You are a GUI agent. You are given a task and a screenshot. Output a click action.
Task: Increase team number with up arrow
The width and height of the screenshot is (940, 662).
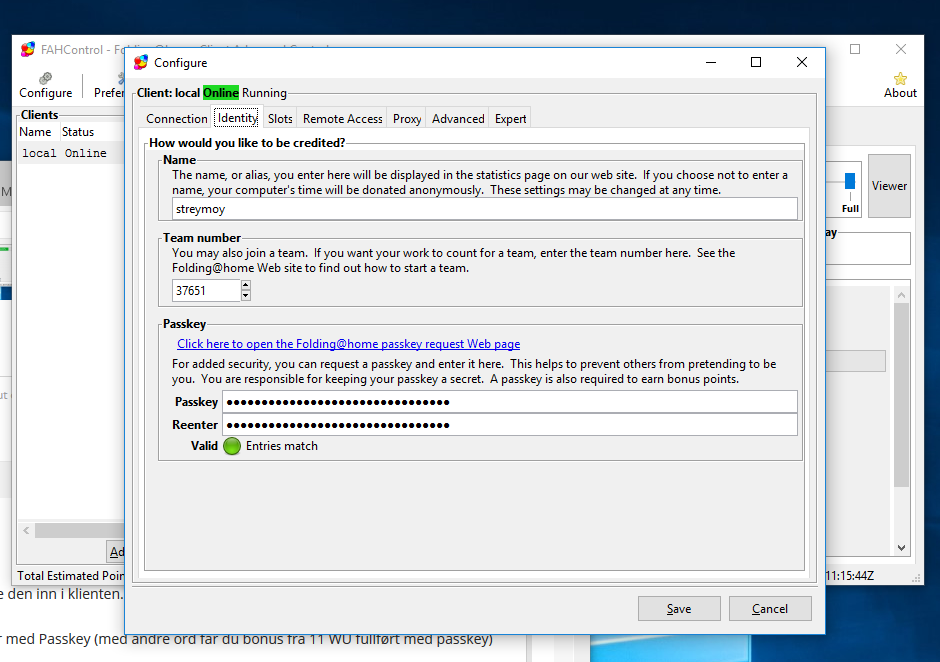[x=246, y=285]
